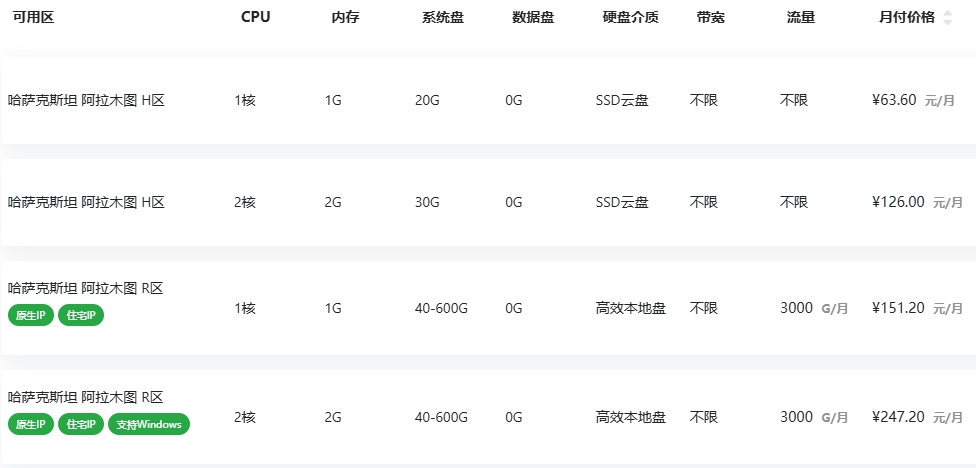The width and height of the screenshot is (976, 468).
Task: Click the 带宽 column header
Action: point(710,17)
